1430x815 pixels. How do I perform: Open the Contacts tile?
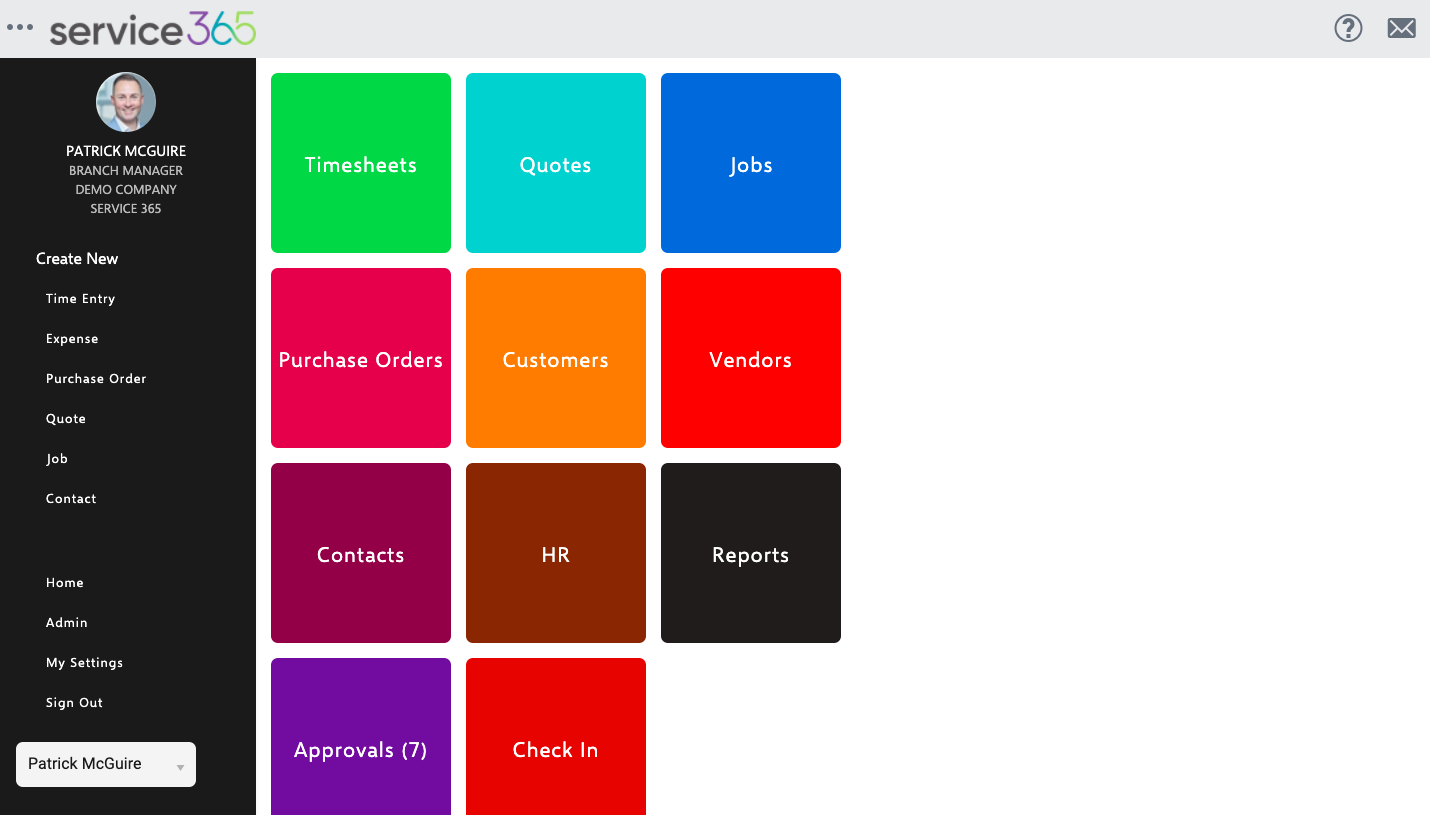[x=360, y=552]
